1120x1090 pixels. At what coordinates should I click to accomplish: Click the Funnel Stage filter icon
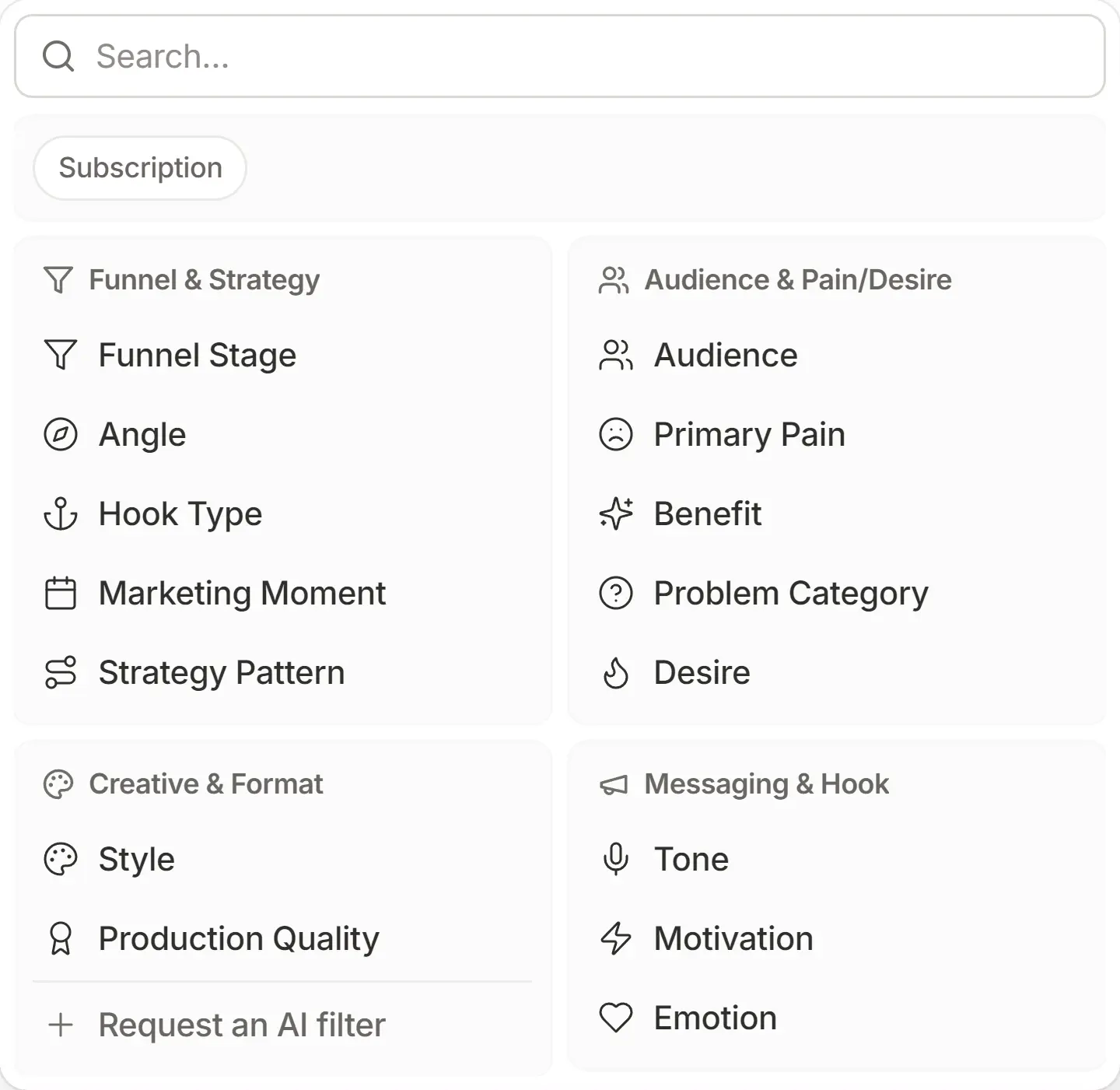(61, 355)
